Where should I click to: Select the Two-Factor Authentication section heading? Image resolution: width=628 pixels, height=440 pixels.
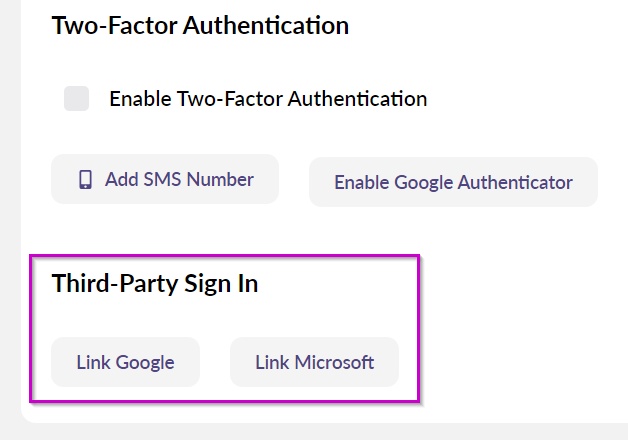click(200, 25)
